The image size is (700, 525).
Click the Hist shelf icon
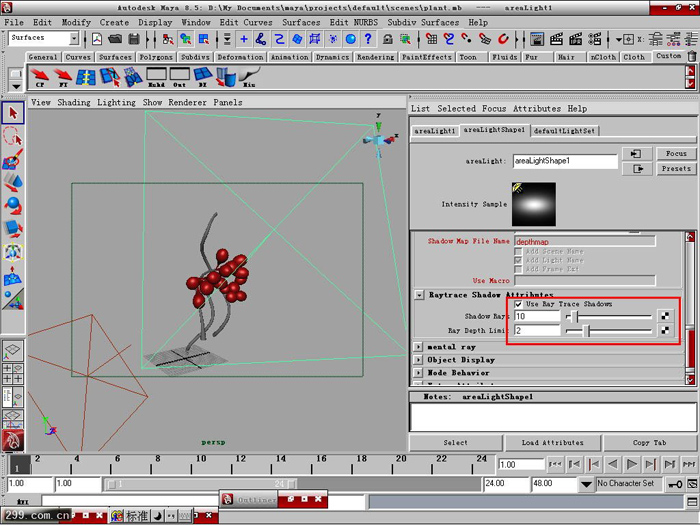tap(249, 77)
